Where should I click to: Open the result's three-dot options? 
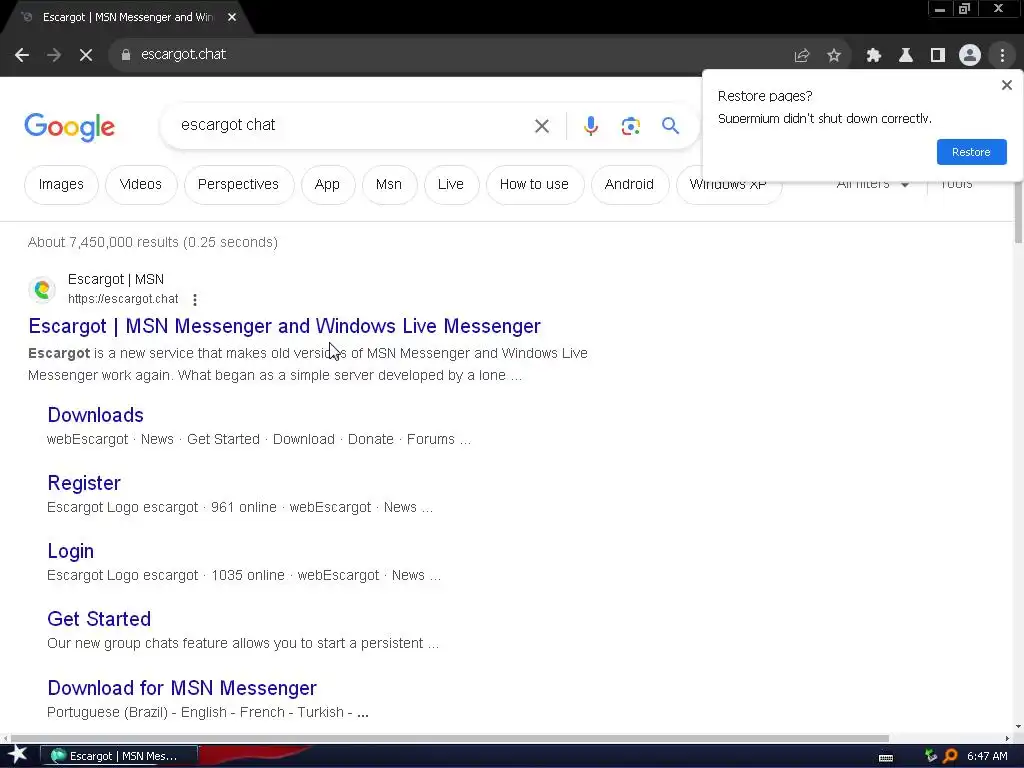pos(195,300)
